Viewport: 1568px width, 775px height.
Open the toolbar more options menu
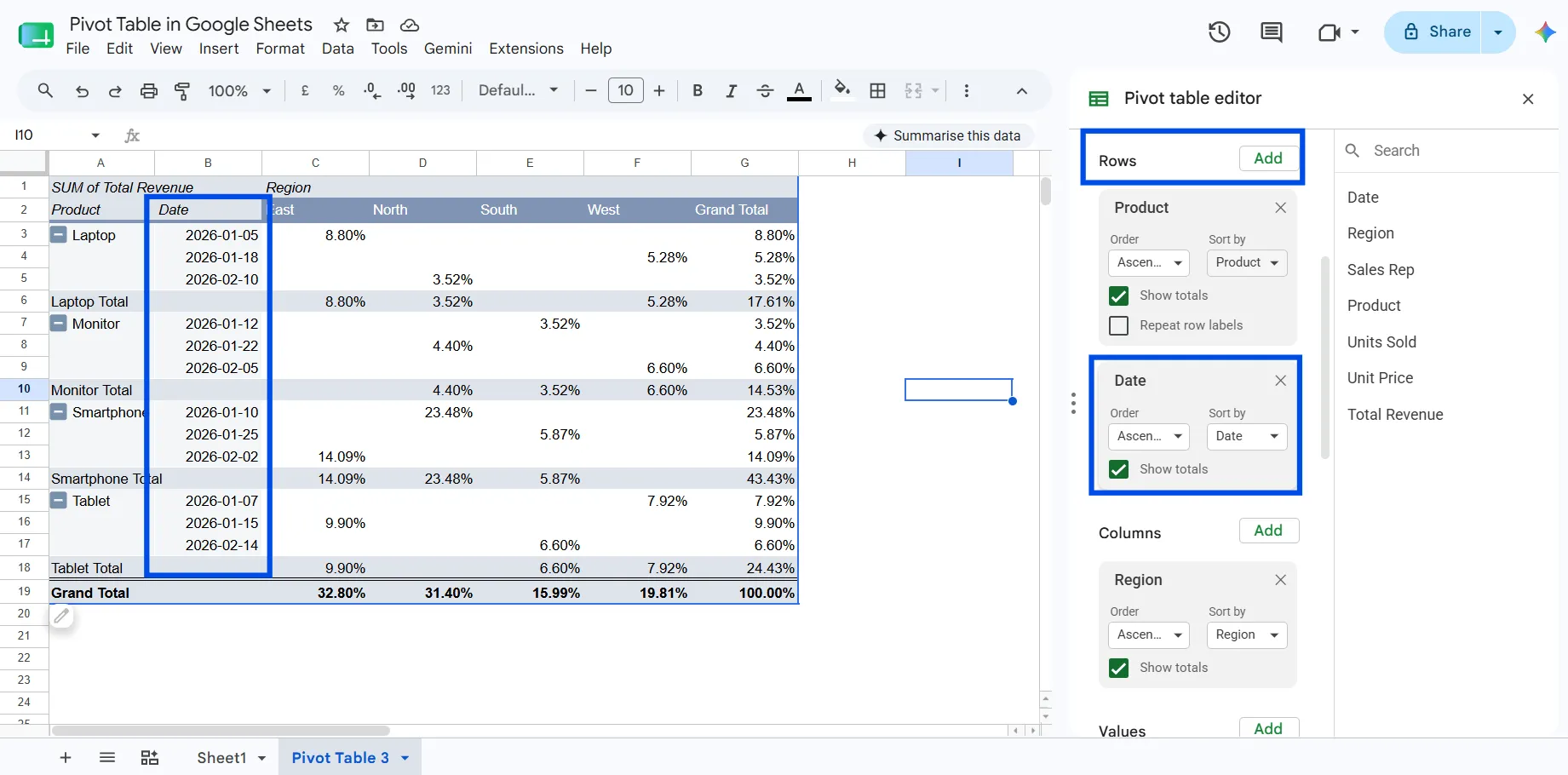coord(966,90)
